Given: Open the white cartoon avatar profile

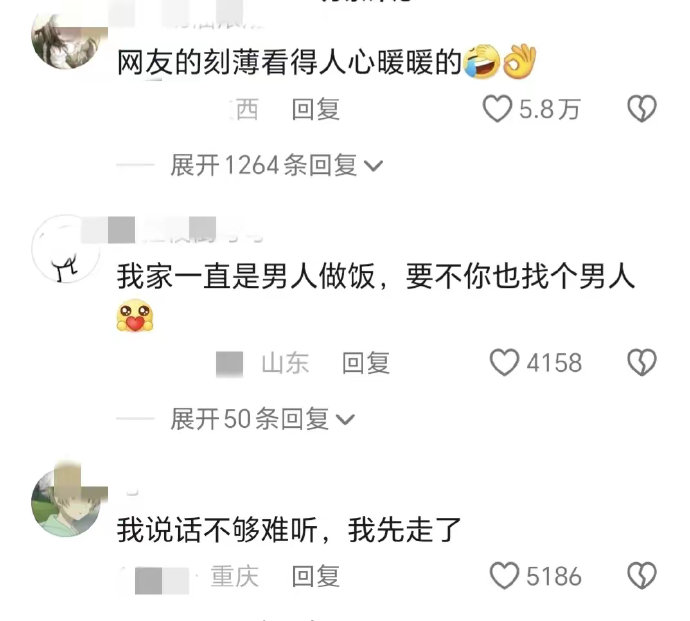Looking at the screenshot, I should point(66,249).
